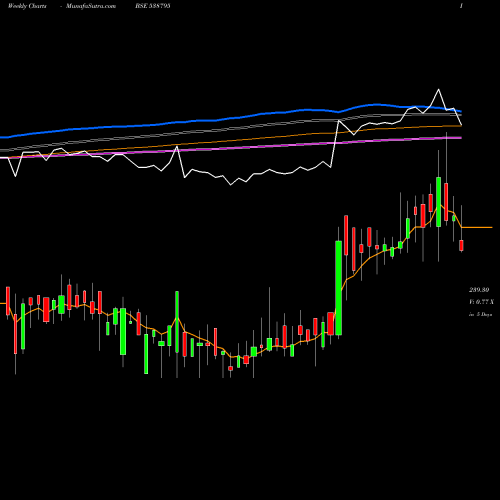
Task: Click the last red candlestick at right edge
Action: (x=461, y=245)
